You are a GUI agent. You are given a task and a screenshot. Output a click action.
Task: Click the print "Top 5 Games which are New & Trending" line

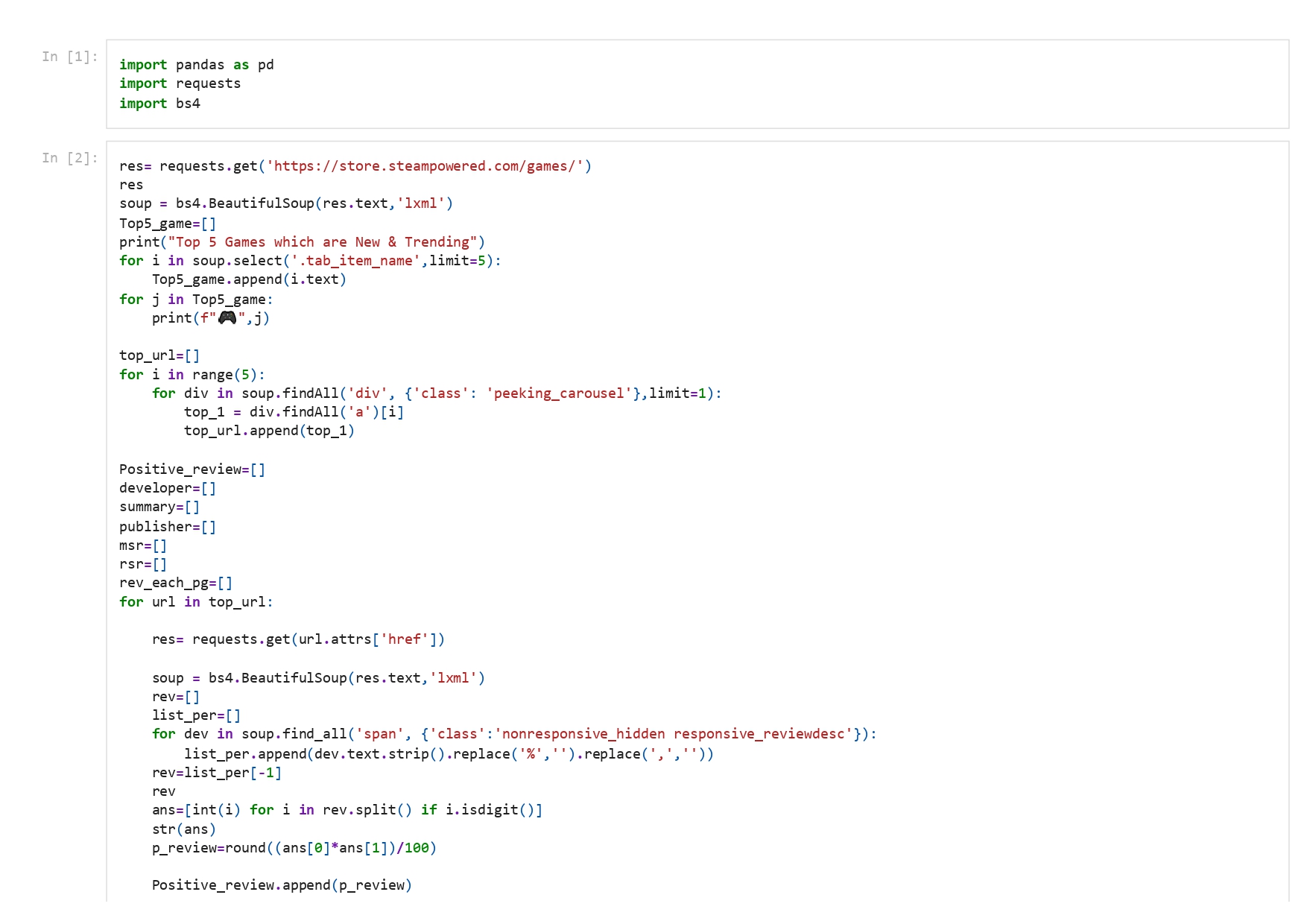303,241
